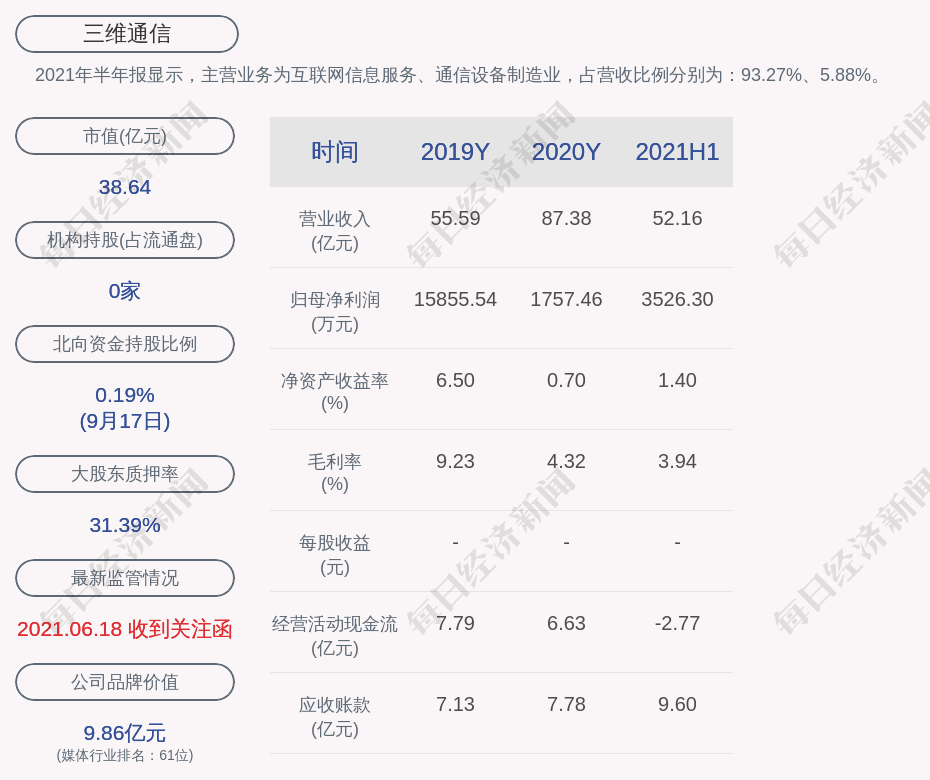Select net profit value 1757.46
The width and height of the screenshot is (930, 780).
566,300
